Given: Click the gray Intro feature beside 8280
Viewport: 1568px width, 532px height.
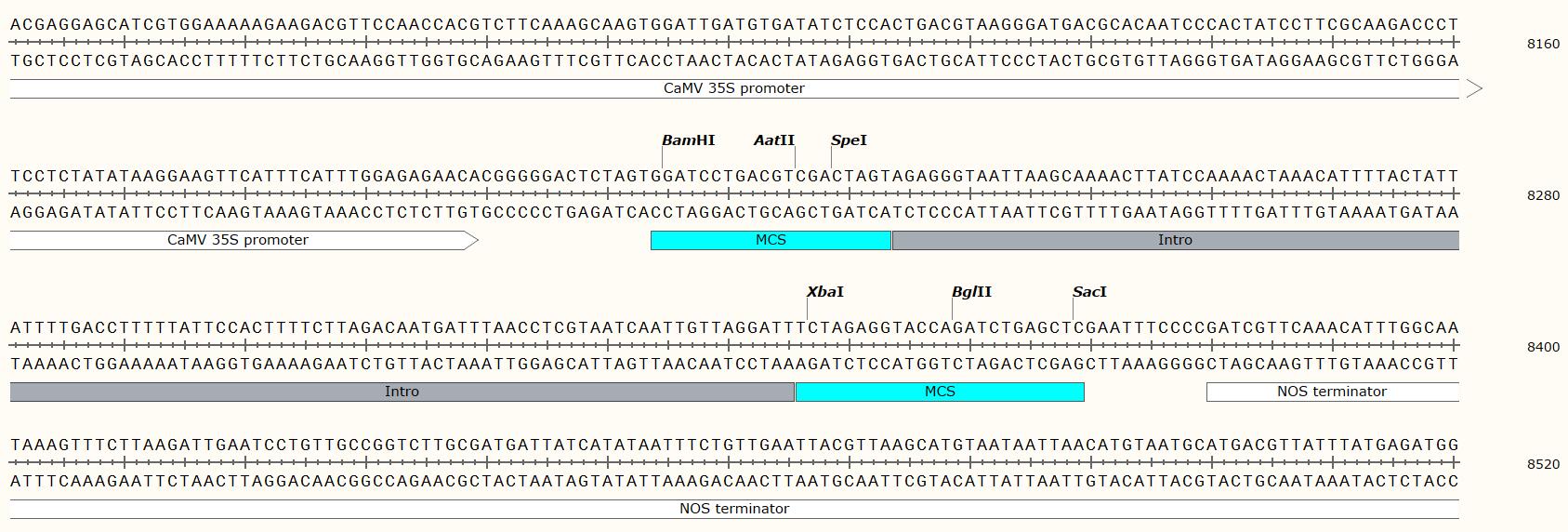Looking at the screenshot, I should (x=1175, y=240).
